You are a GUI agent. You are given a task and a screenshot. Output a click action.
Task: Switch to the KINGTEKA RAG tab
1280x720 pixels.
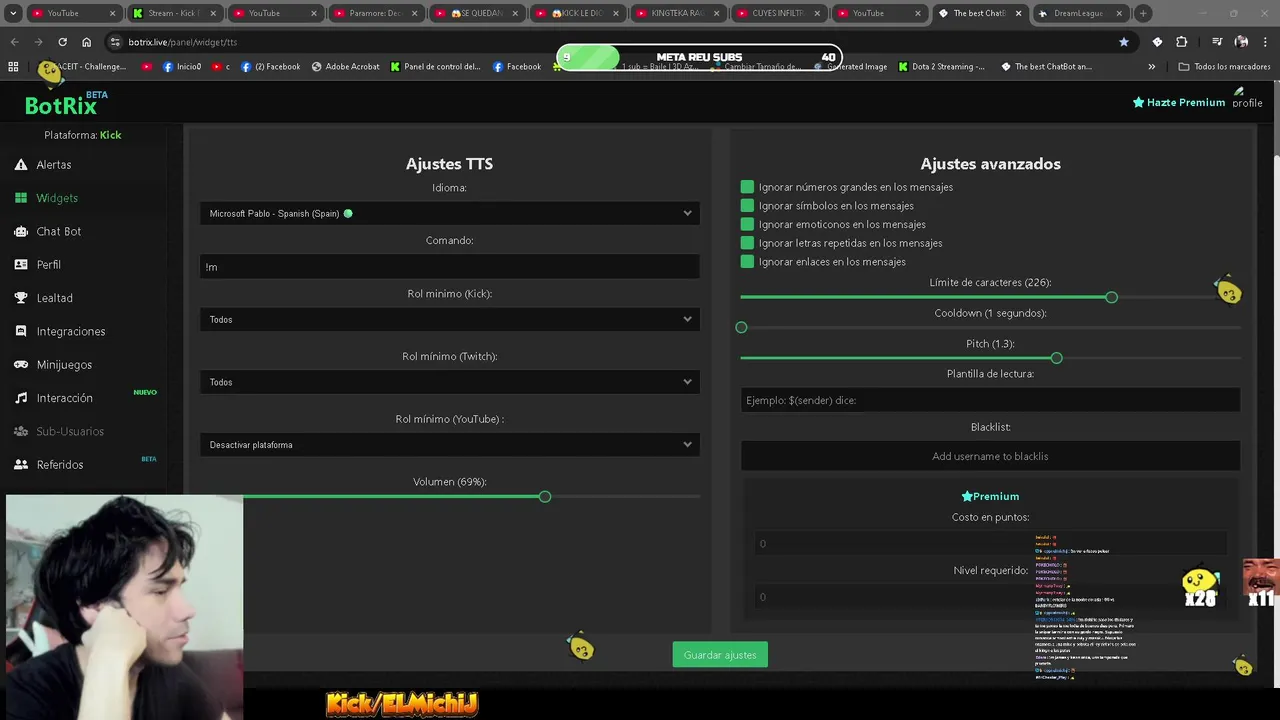click(677, 13)
